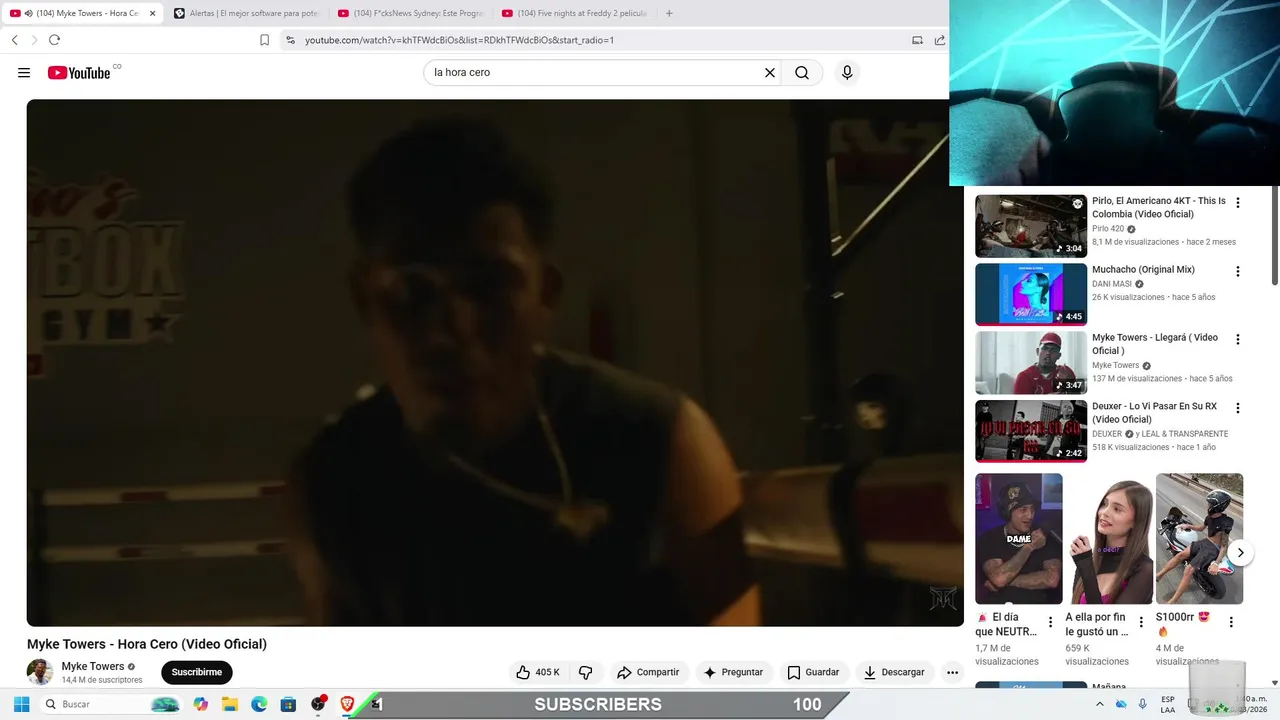
Task: Like the video (405 K)
Action: 538,672
